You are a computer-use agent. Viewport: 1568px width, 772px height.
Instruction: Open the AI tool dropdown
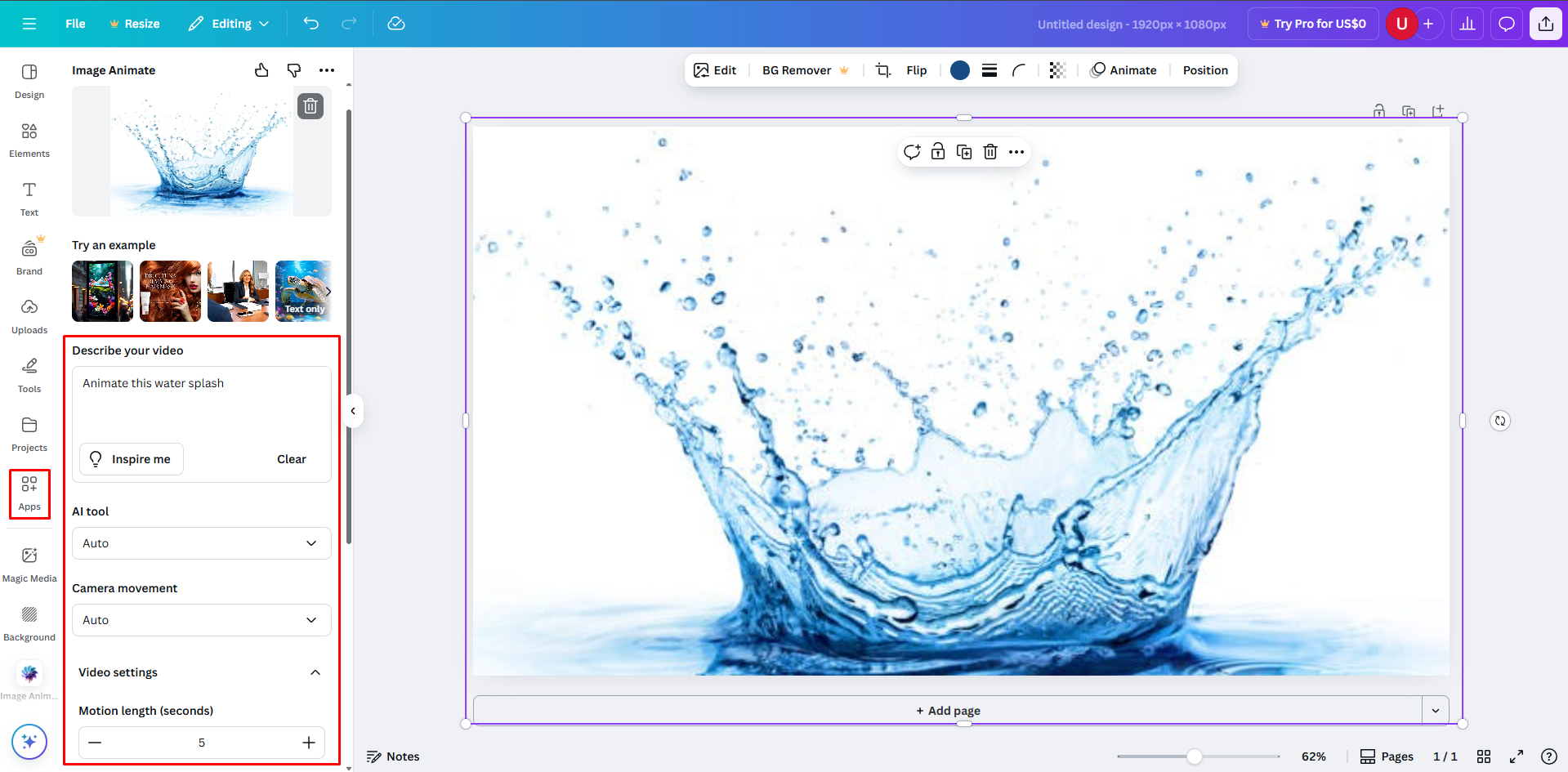[201, 542]
